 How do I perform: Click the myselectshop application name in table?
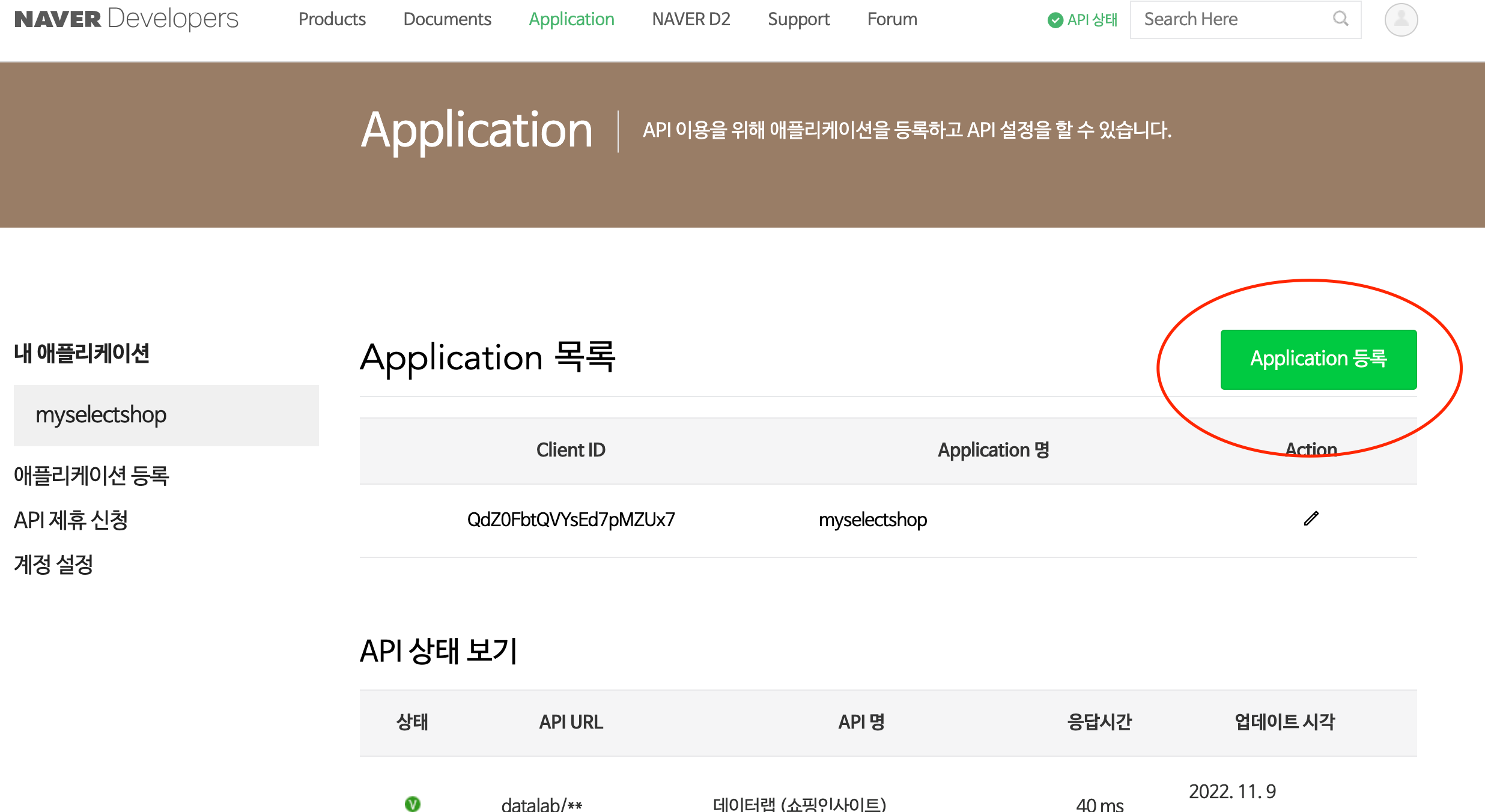click(872, 520)
